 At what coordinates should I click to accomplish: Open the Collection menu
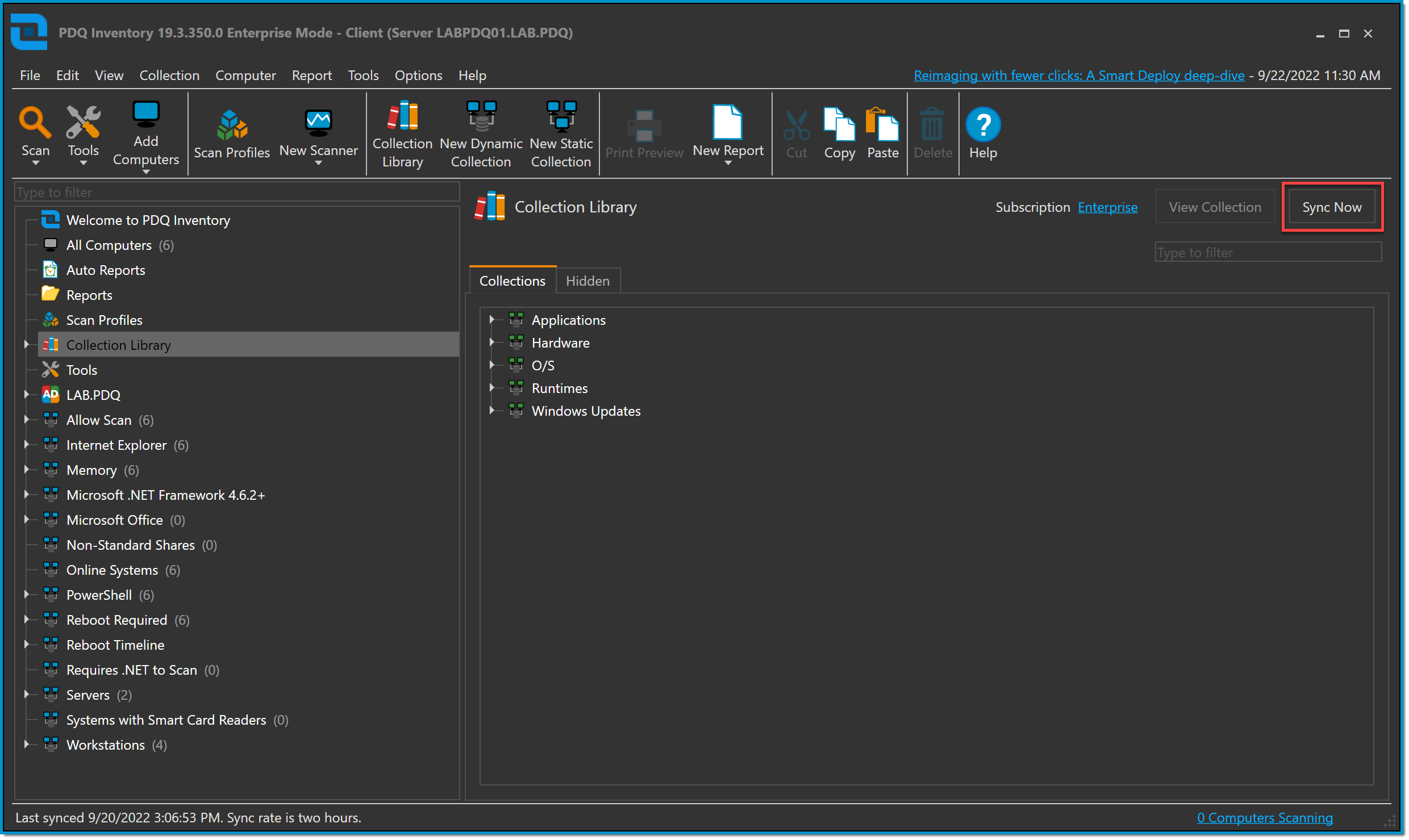coord(169,76)
